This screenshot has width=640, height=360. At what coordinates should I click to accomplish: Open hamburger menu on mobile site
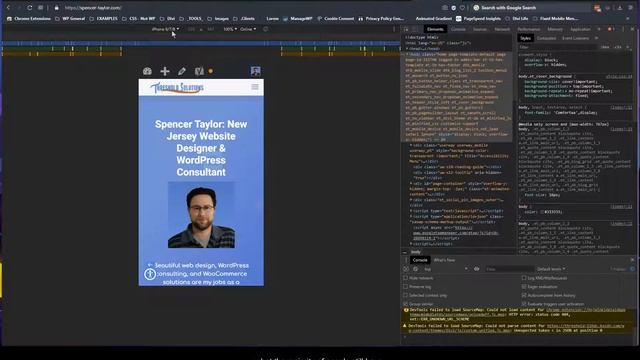(255, 87)
